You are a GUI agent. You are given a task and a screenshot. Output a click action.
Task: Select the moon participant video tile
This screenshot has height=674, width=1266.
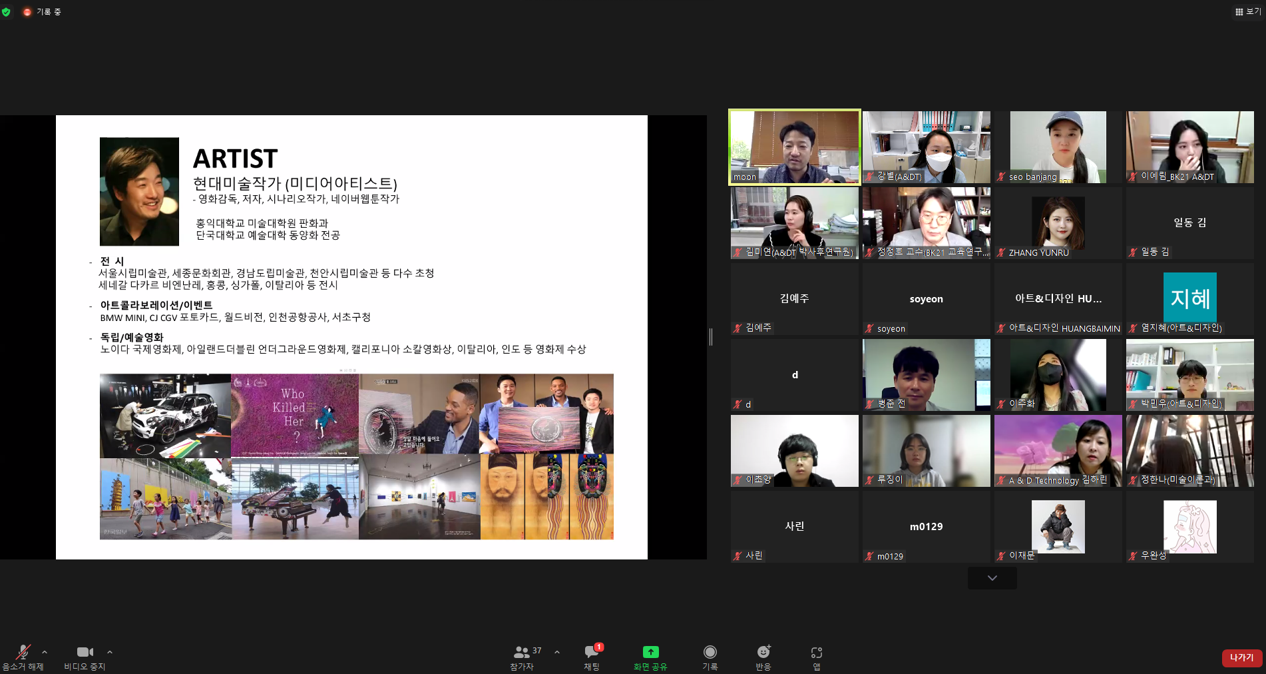coord(794,147)
